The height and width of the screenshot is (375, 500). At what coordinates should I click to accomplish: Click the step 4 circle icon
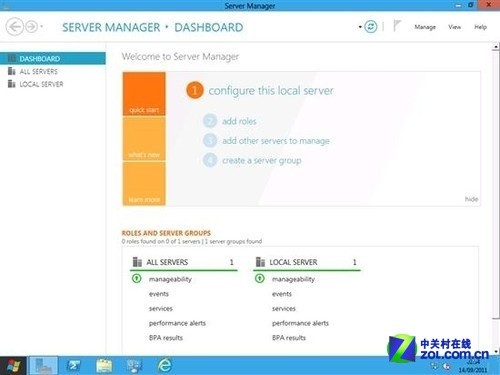point(210,160)
